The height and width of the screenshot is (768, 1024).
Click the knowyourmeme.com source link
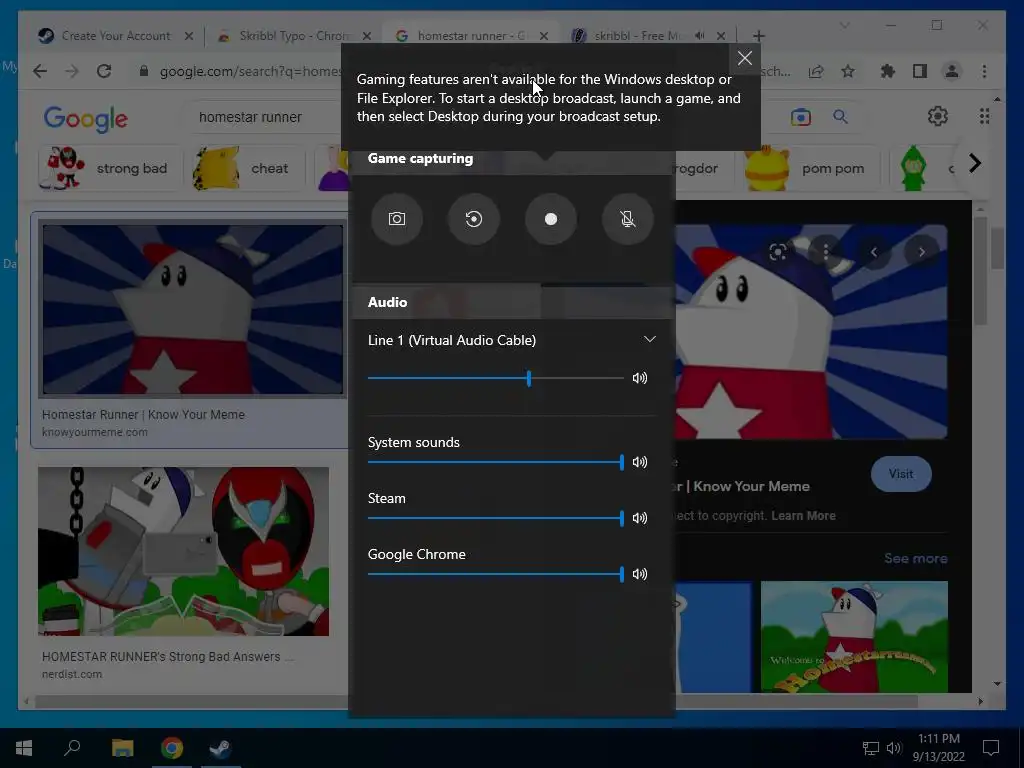pos(95,432)
